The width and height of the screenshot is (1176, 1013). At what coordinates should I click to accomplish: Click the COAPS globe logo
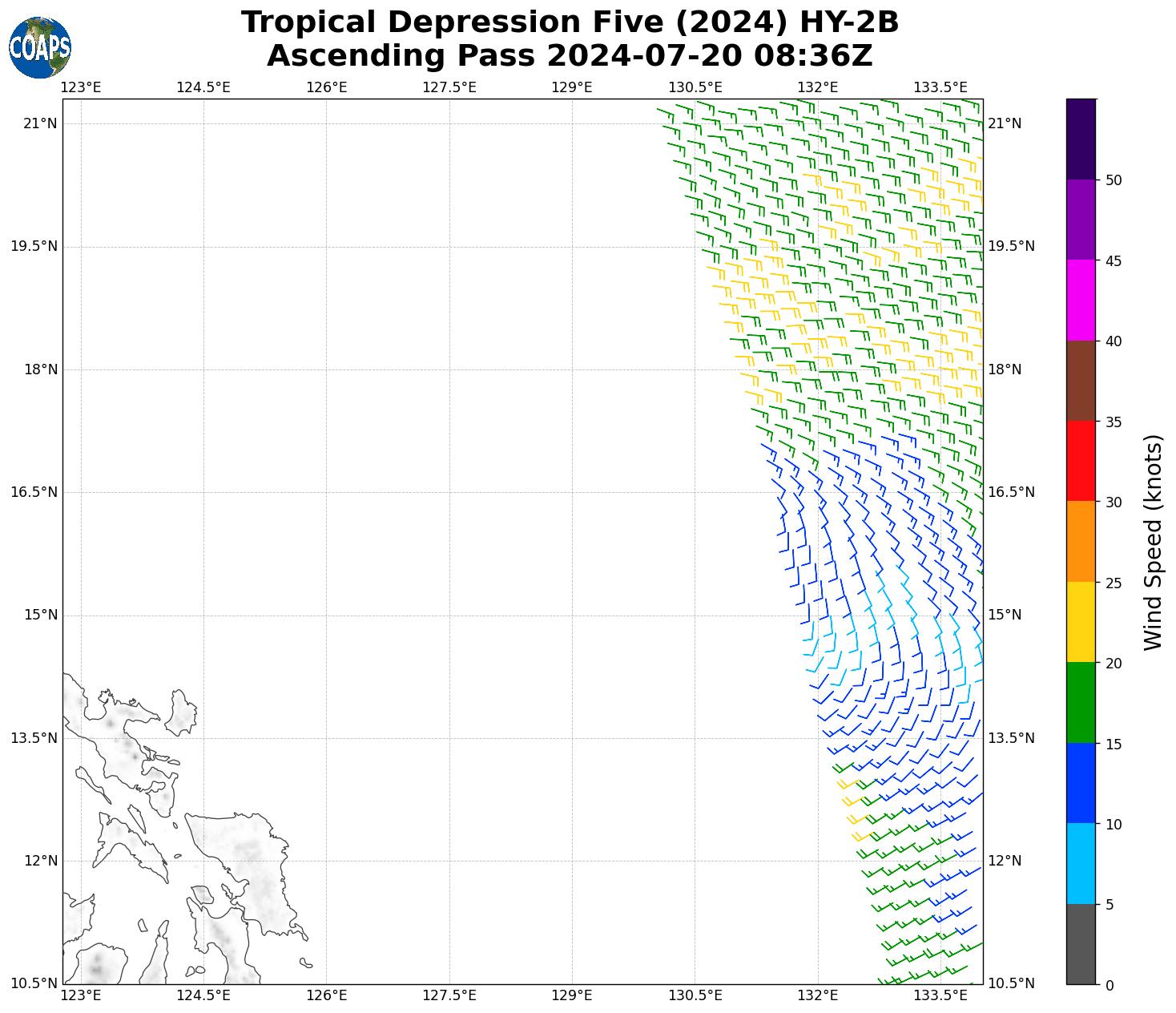[x=40, y=47]
